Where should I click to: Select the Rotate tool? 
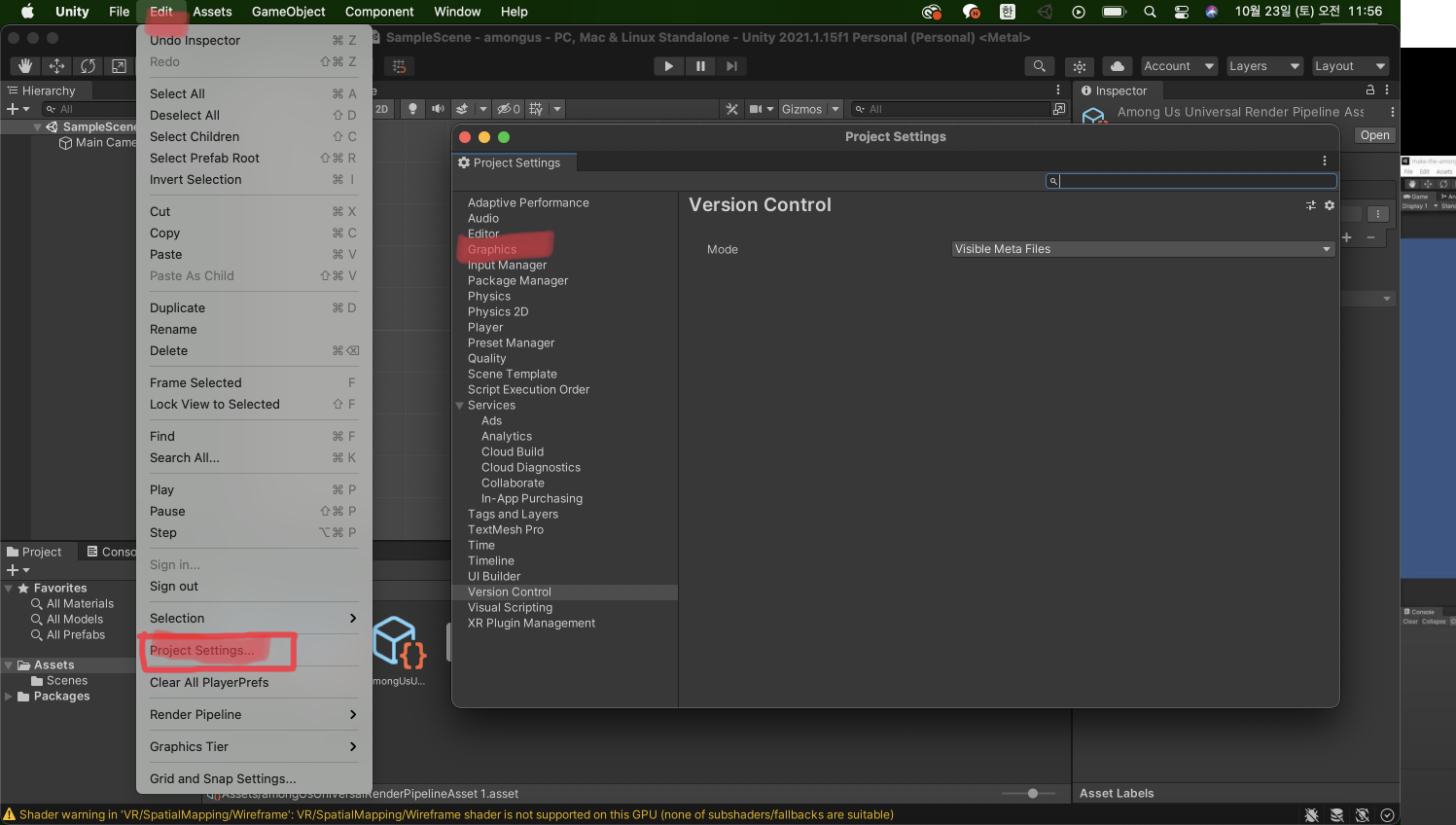88,66
